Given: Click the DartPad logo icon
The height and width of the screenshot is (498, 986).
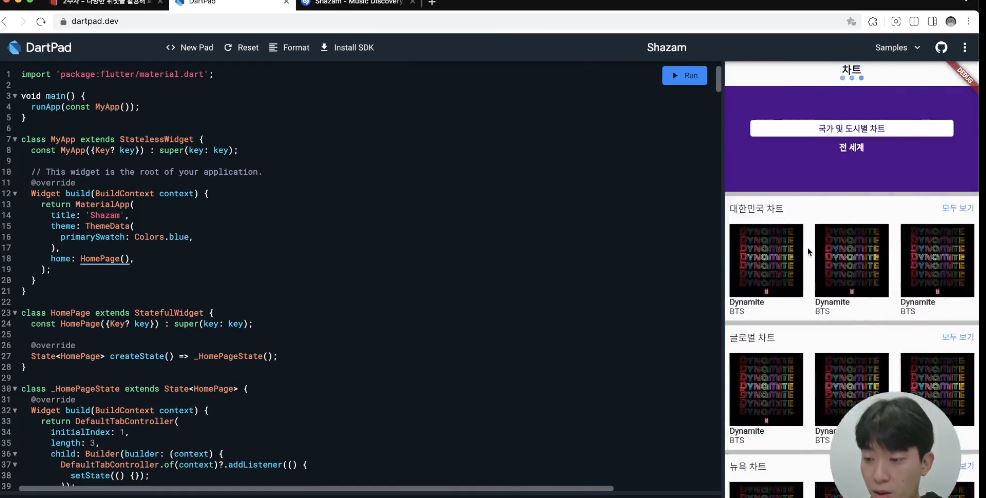Looking at the screenshot, I should tap(14, 47).
